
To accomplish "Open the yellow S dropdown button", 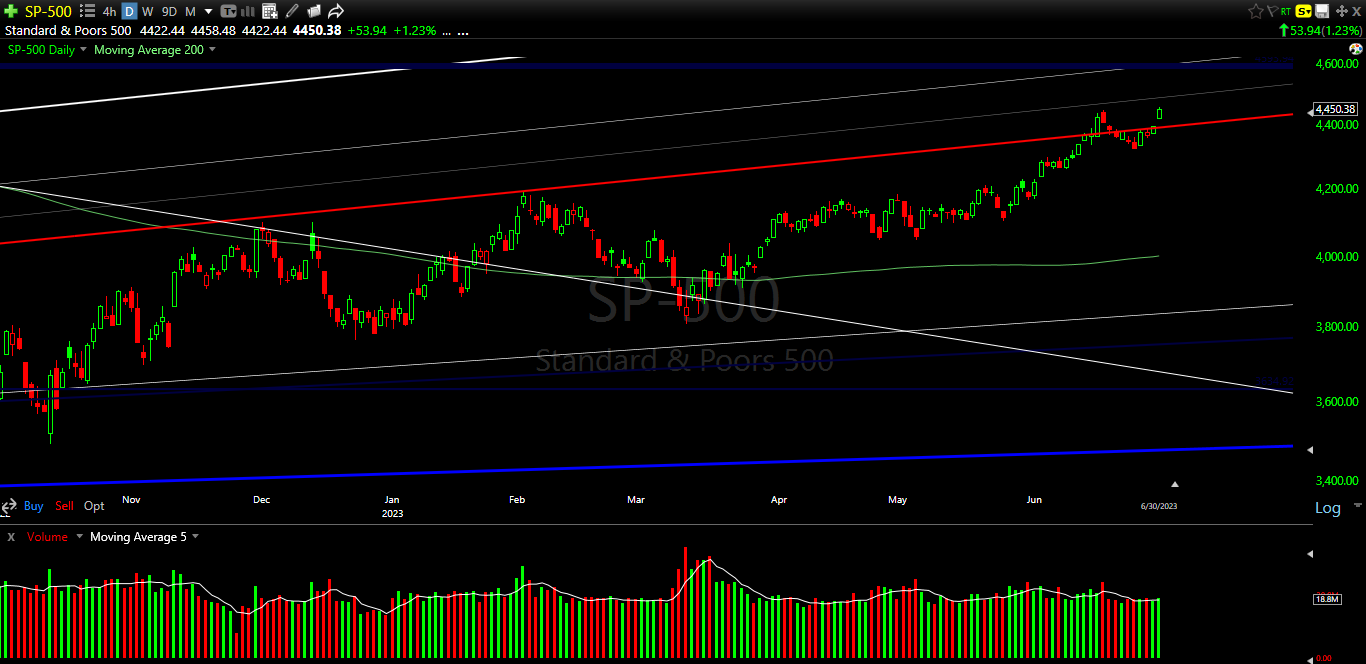I will [1304, 11].
